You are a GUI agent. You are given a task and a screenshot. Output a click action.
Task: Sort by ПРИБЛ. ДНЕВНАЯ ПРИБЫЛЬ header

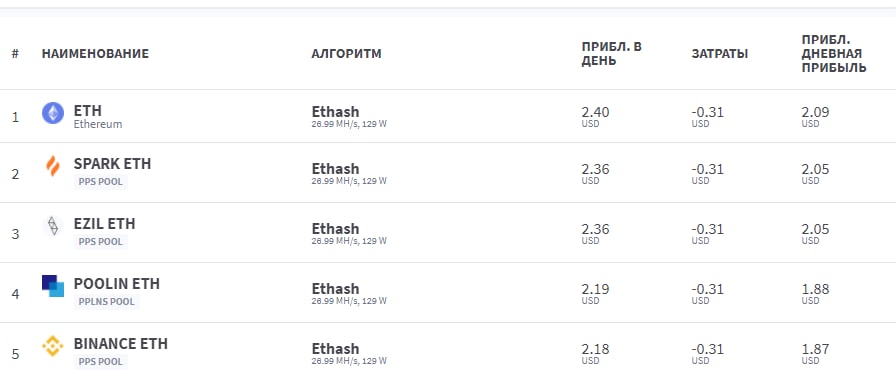(834, 54)
